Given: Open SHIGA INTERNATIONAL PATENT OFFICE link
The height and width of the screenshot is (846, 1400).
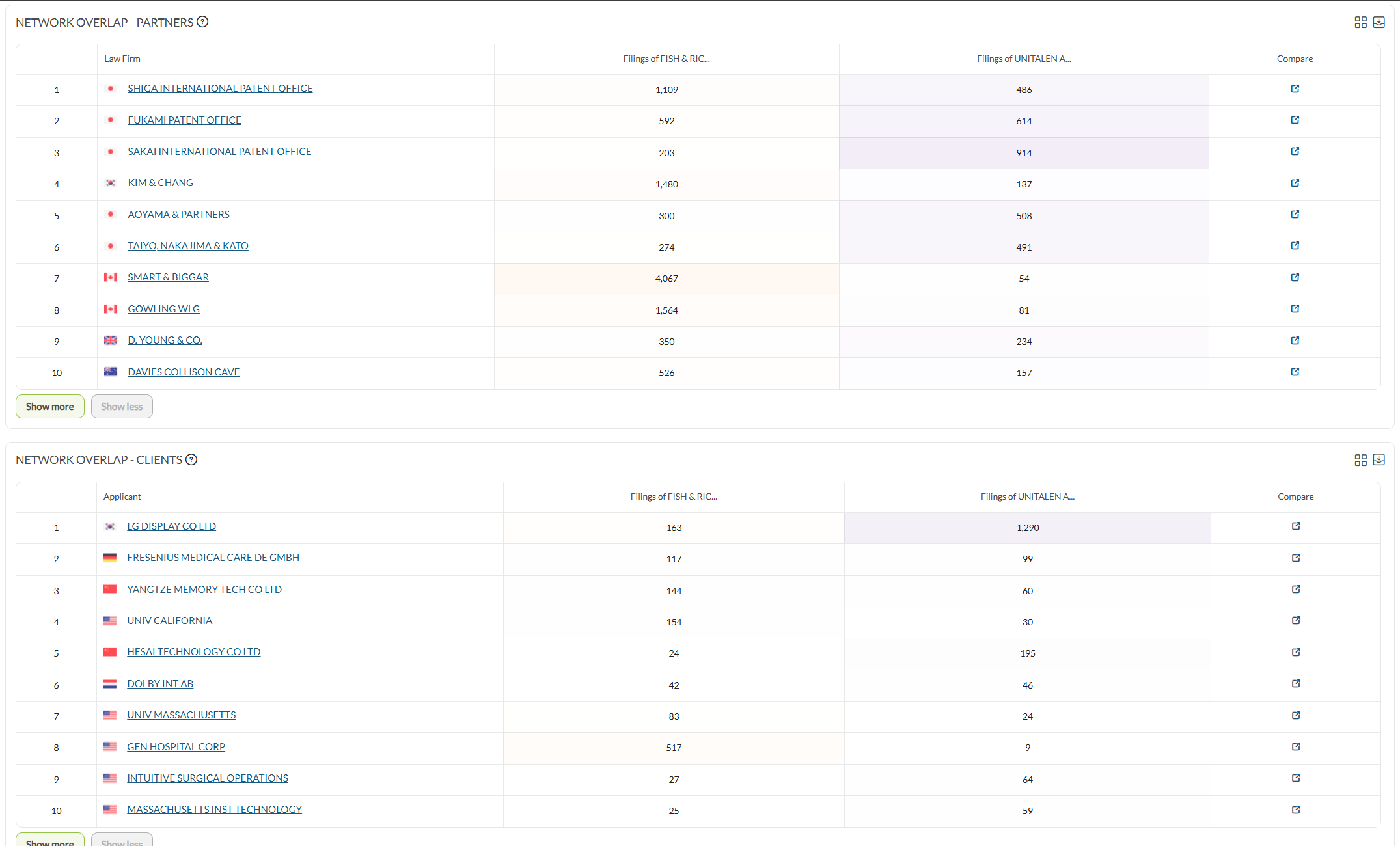Looking at the screenshot, I should [220, 89].
